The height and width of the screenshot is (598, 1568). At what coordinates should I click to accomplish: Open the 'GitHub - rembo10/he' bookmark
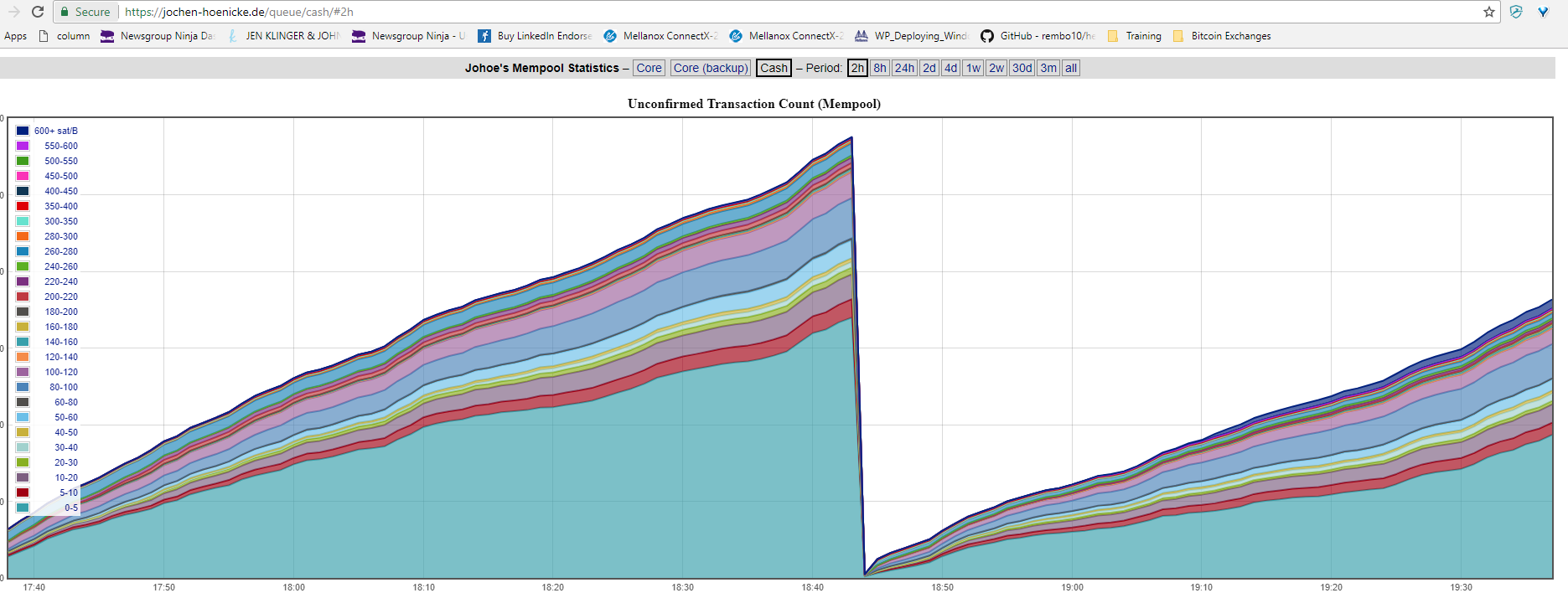tap(1038, 36)
